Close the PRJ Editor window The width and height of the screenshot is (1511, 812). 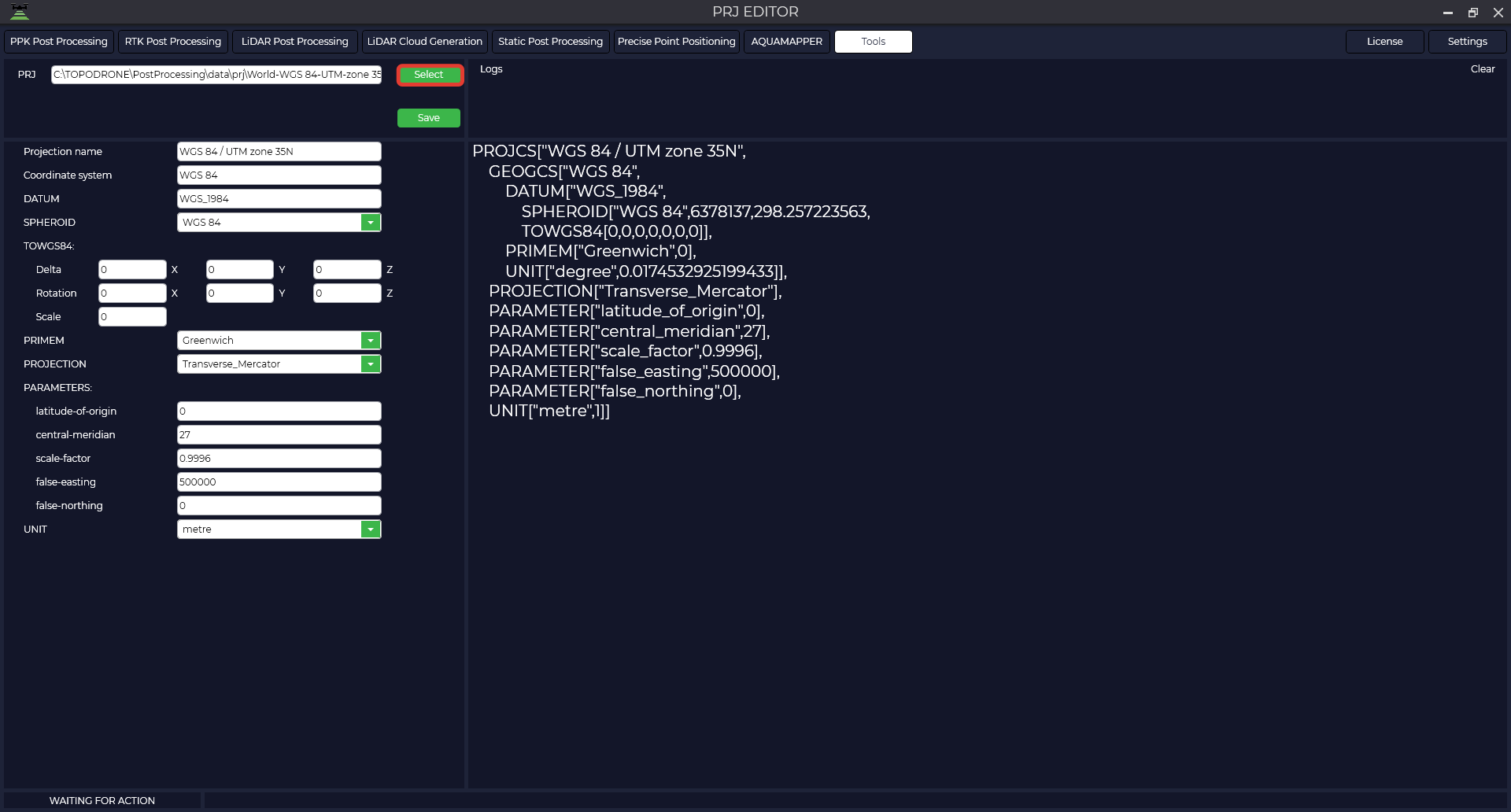[1498, 13]
